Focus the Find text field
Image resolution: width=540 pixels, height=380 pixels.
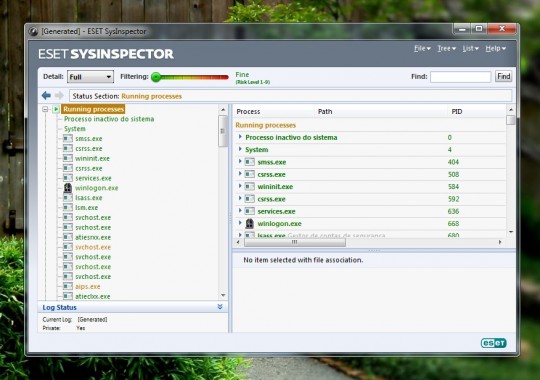[460, 77]
